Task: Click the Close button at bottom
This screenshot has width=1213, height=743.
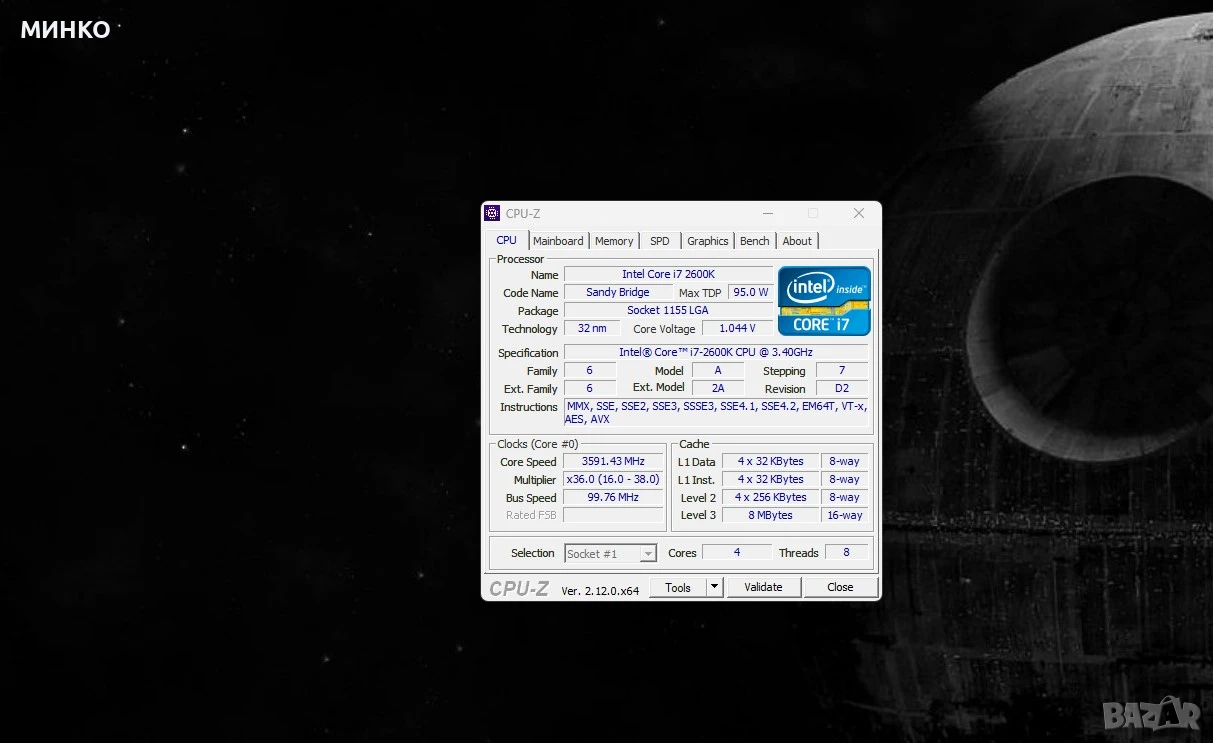Action: click(x=841, y=587)
